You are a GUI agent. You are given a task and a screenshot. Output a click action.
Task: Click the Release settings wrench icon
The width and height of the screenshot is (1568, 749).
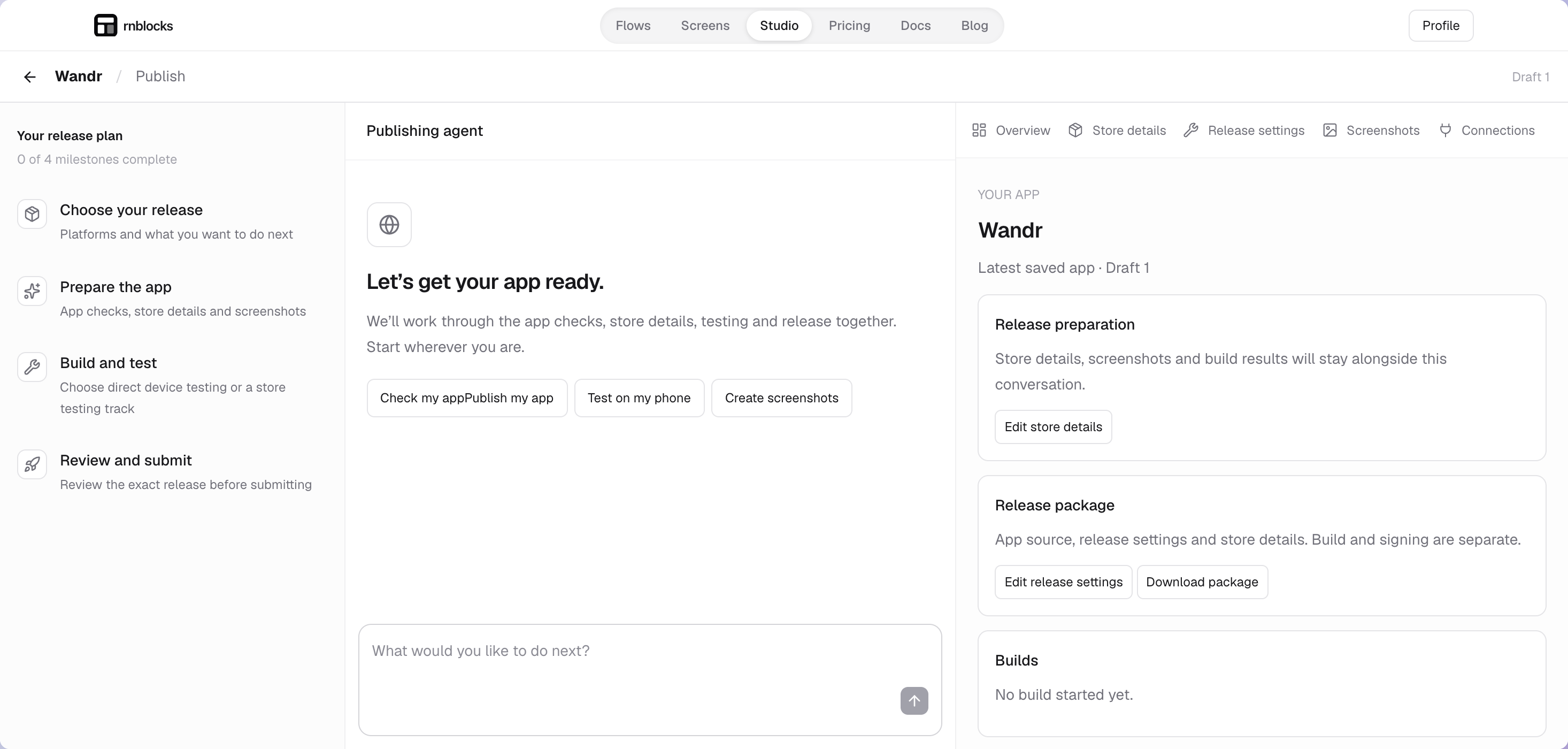pos(1191,131)
